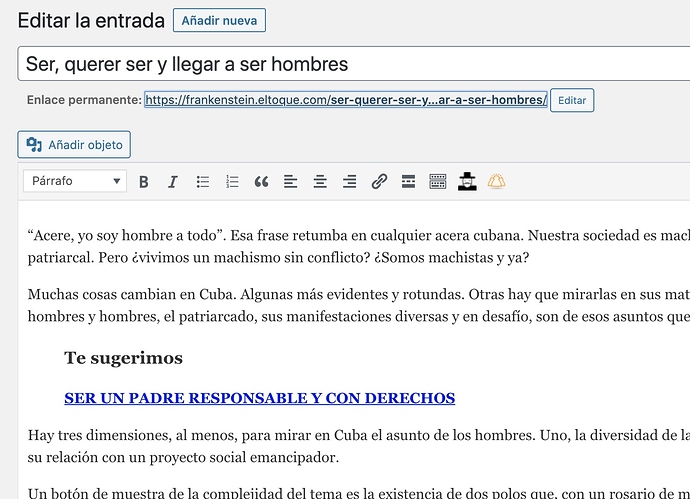Click the media icon on Añadir objeto
The image size is (690, 499).
point(34,144)
